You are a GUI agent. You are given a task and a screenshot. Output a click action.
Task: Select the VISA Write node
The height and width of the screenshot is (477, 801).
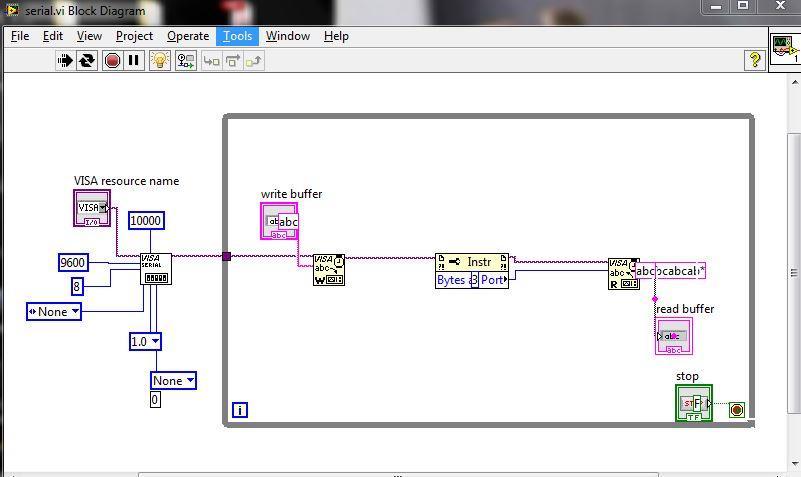tap(329, 270)
